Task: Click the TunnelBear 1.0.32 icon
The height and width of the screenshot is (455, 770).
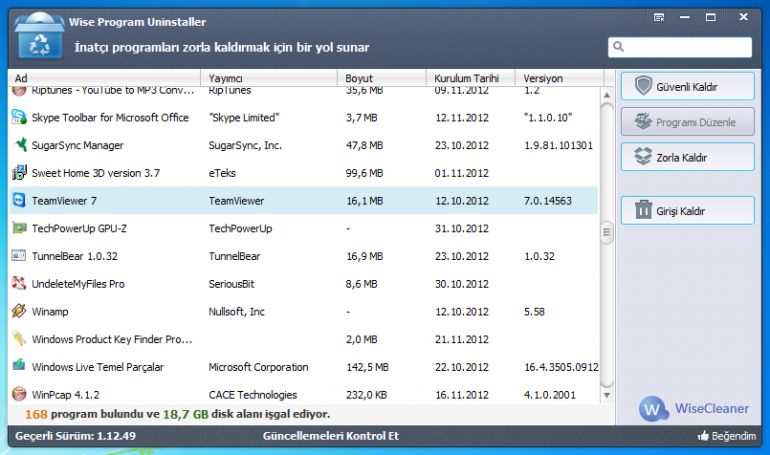Action: point(19,255)
